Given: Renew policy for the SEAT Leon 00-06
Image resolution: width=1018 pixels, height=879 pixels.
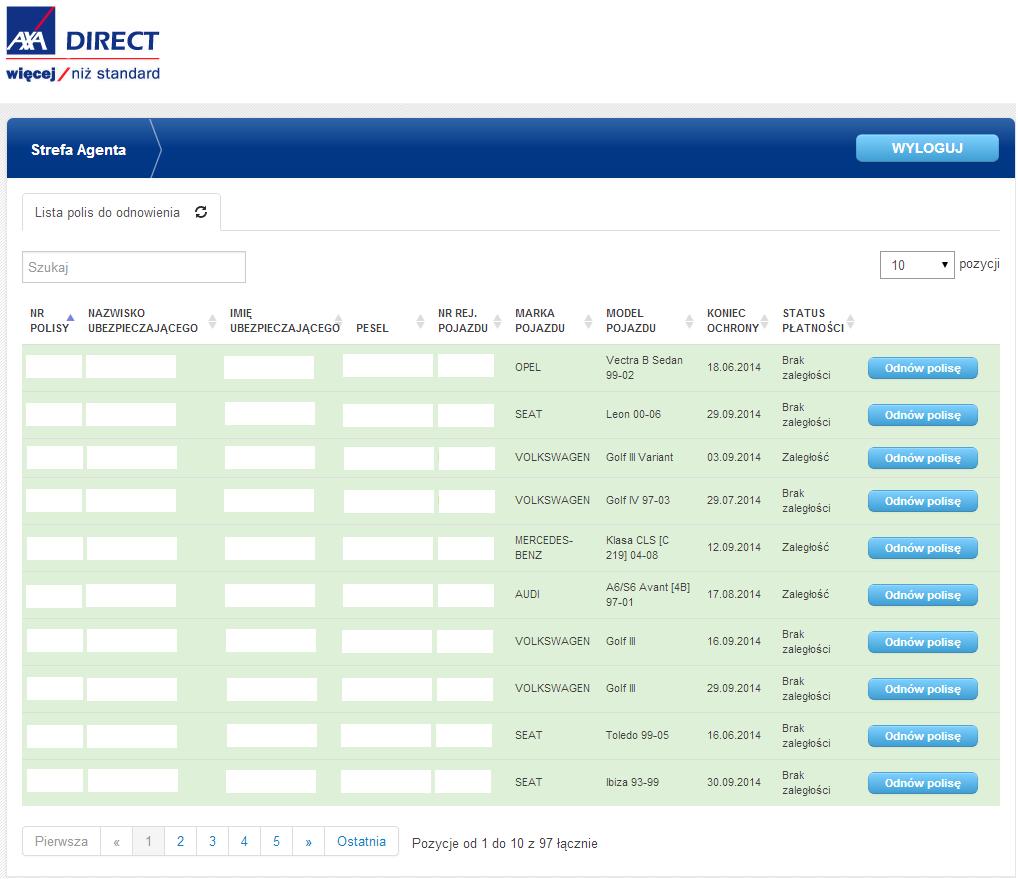Looking at the screenshot, I should tap(923, 415).
